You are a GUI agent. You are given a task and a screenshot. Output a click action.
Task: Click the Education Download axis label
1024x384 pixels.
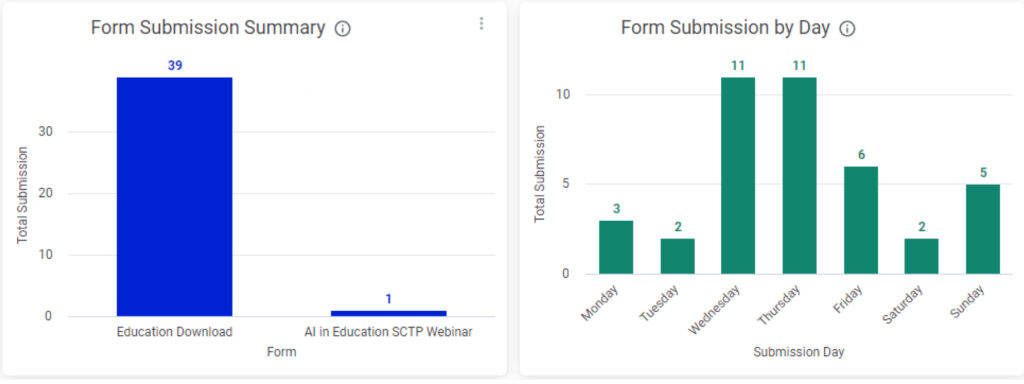click(x=174, y=332)
